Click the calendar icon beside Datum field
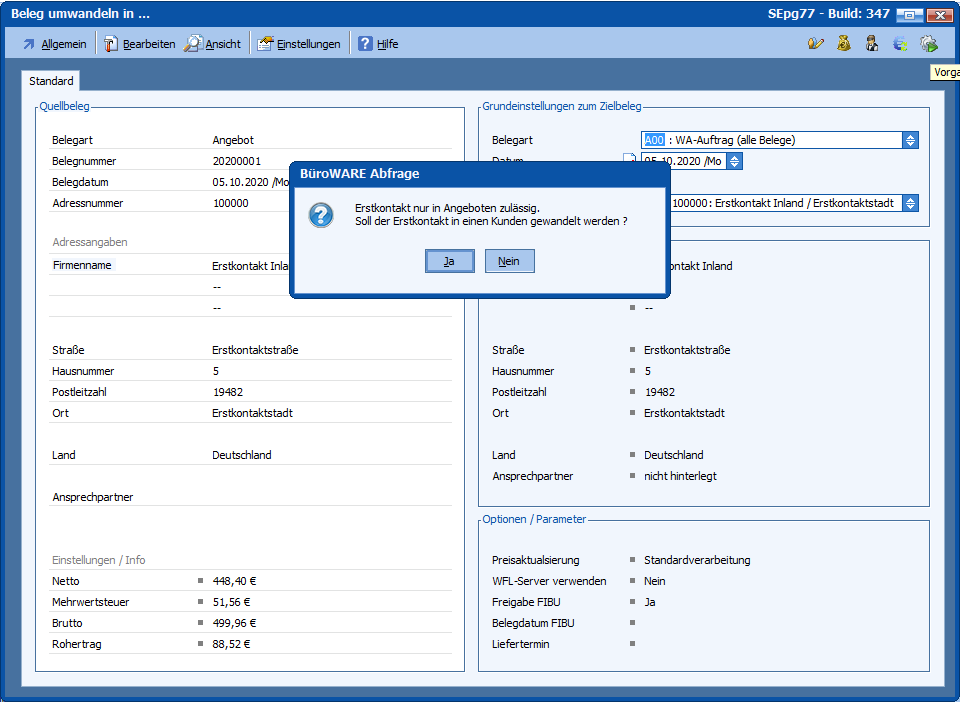This screenshot has width=960, height=702. [630, 161]
